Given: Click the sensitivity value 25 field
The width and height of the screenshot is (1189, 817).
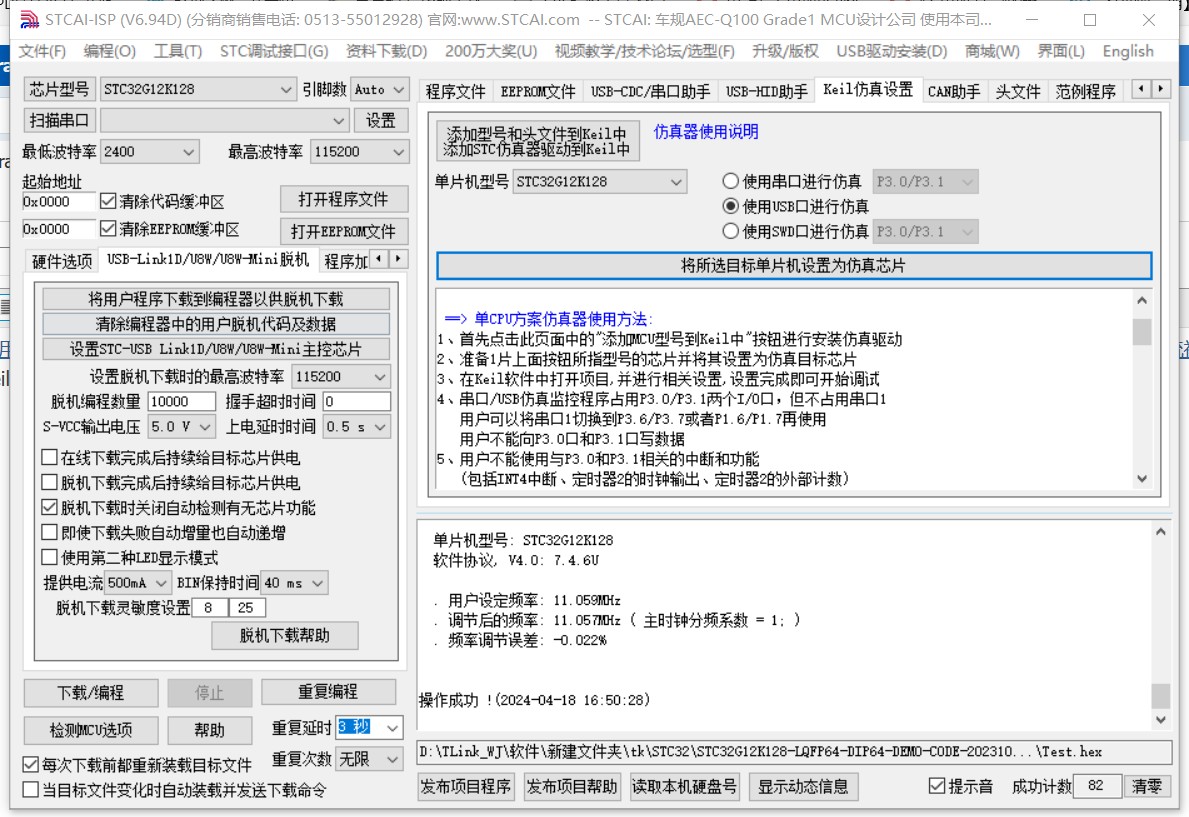Looking at the screenshot, I should point(248,608).
